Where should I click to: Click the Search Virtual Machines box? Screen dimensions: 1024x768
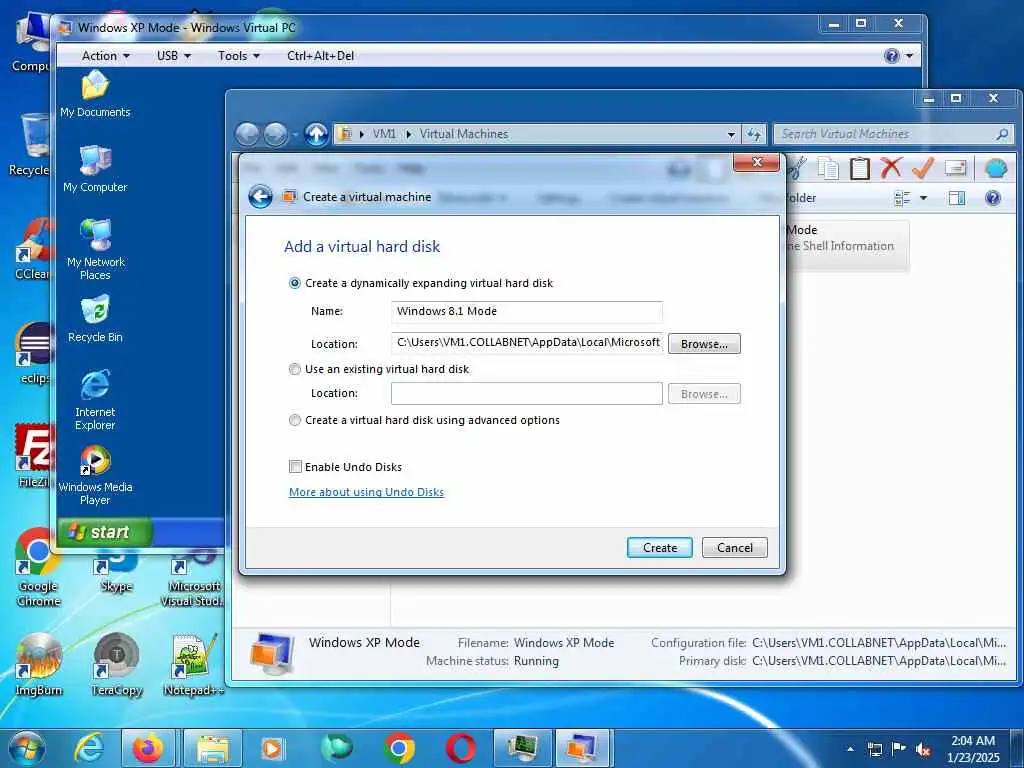(x=893, y=134)
